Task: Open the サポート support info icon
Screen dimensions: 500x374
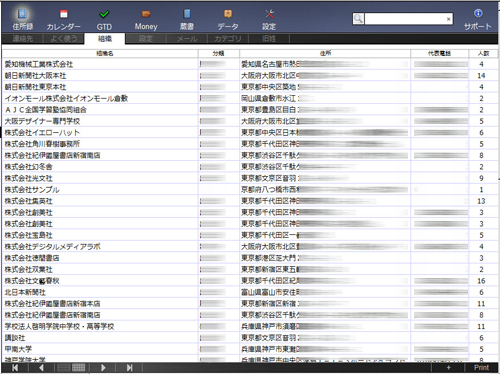Action: coord(478,19)
